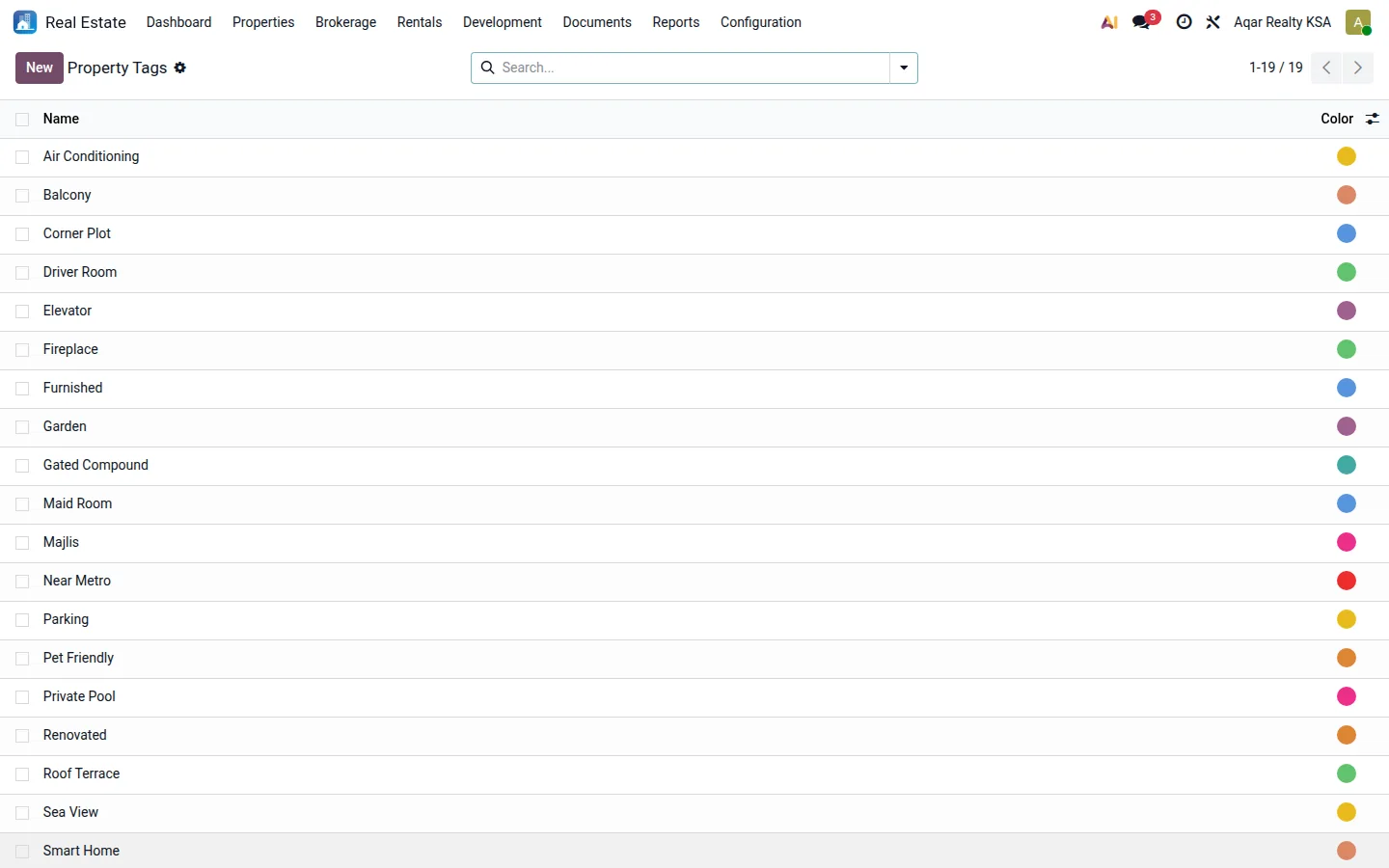The width and height of the screenshot is (1389, 868).
Task: Open the Aqar Realty KSA company switcher
Action: pyautogui.click(x=1282, y=22)
